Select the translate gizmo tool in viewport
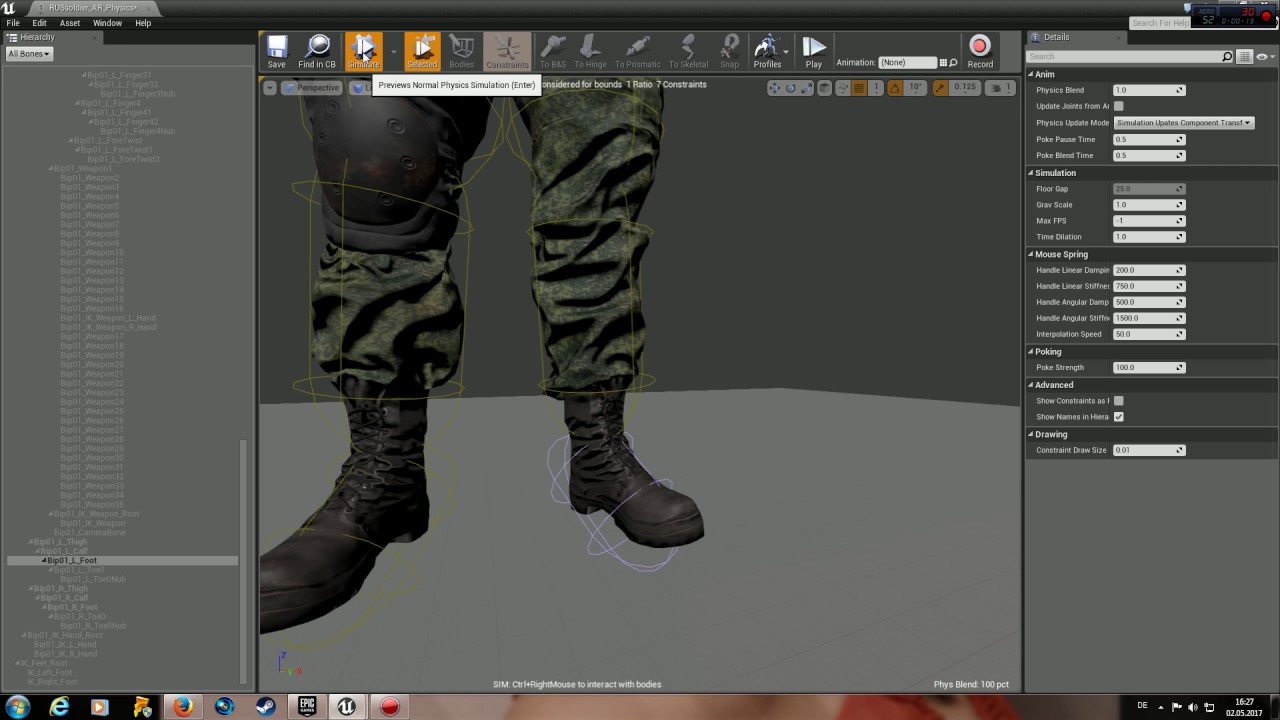The image size is (1280, 720). tap(775, 88)
